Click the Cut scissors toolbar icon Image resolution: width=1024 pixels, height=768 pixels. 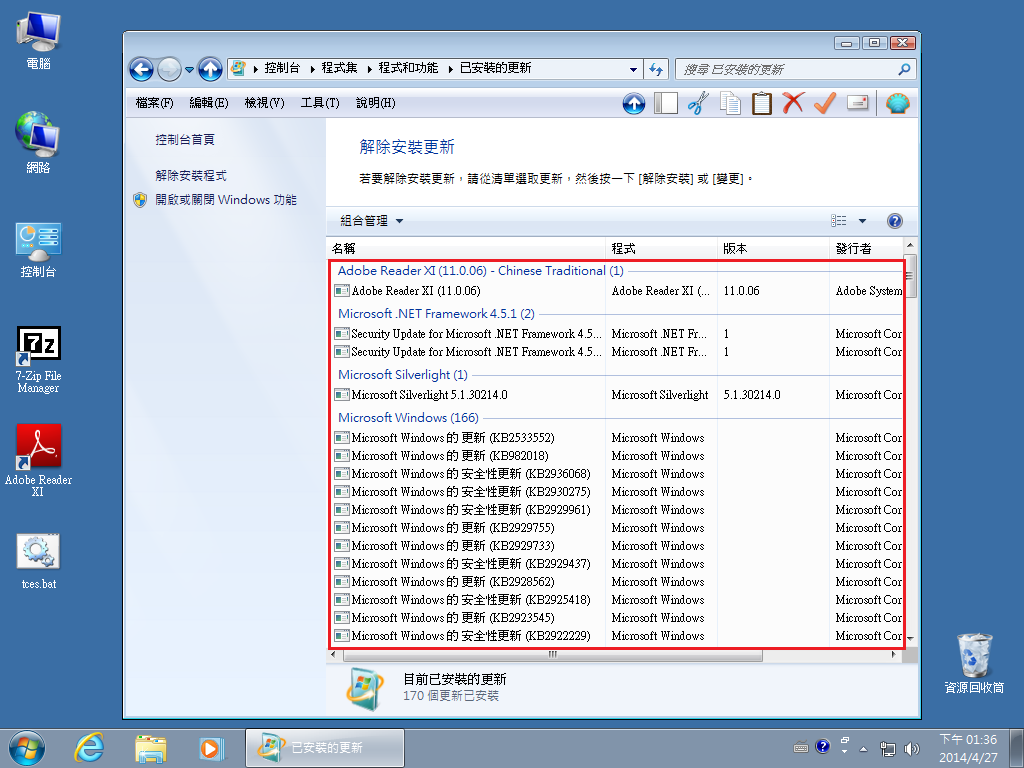pos(697,103)
